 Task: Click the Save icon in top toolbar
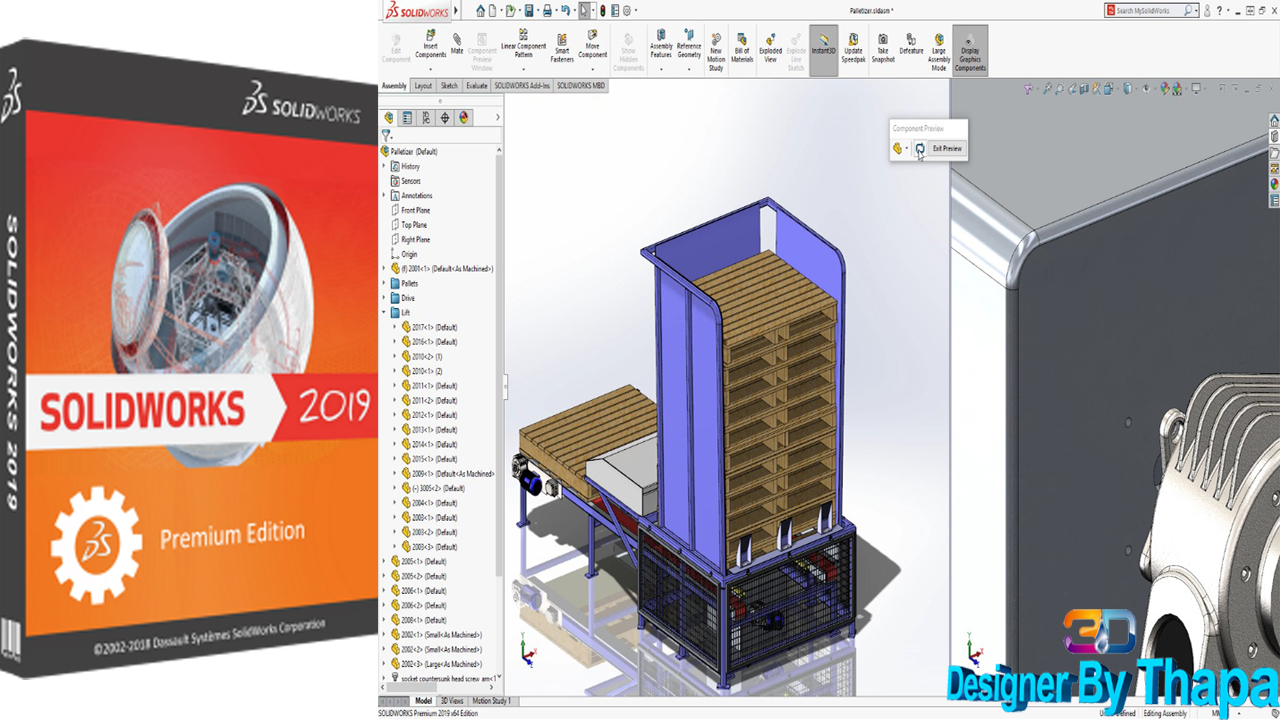coord(528,11)
